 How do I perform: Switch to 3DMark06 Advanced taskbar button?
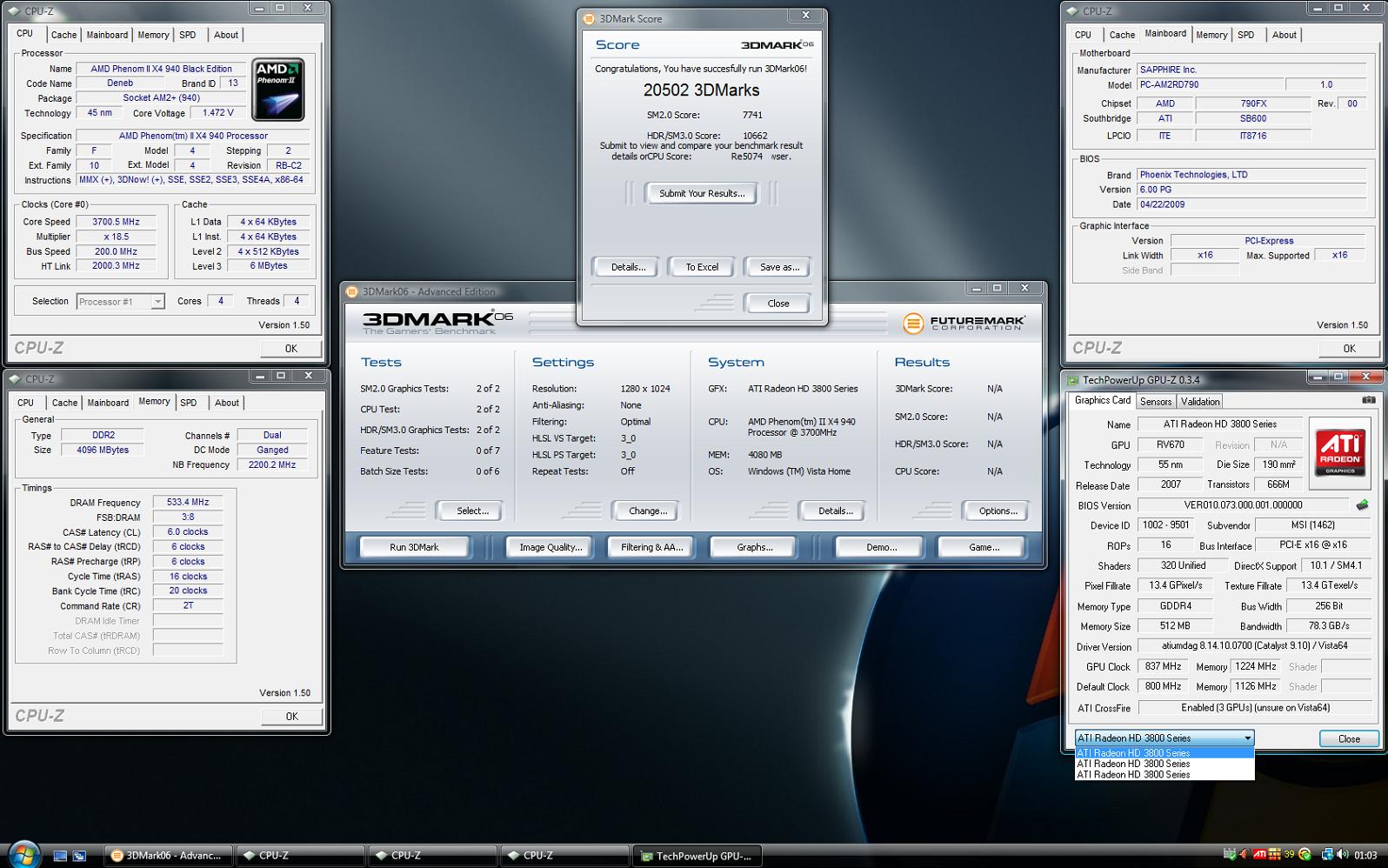pyautogui.click(x=169, y=856)
